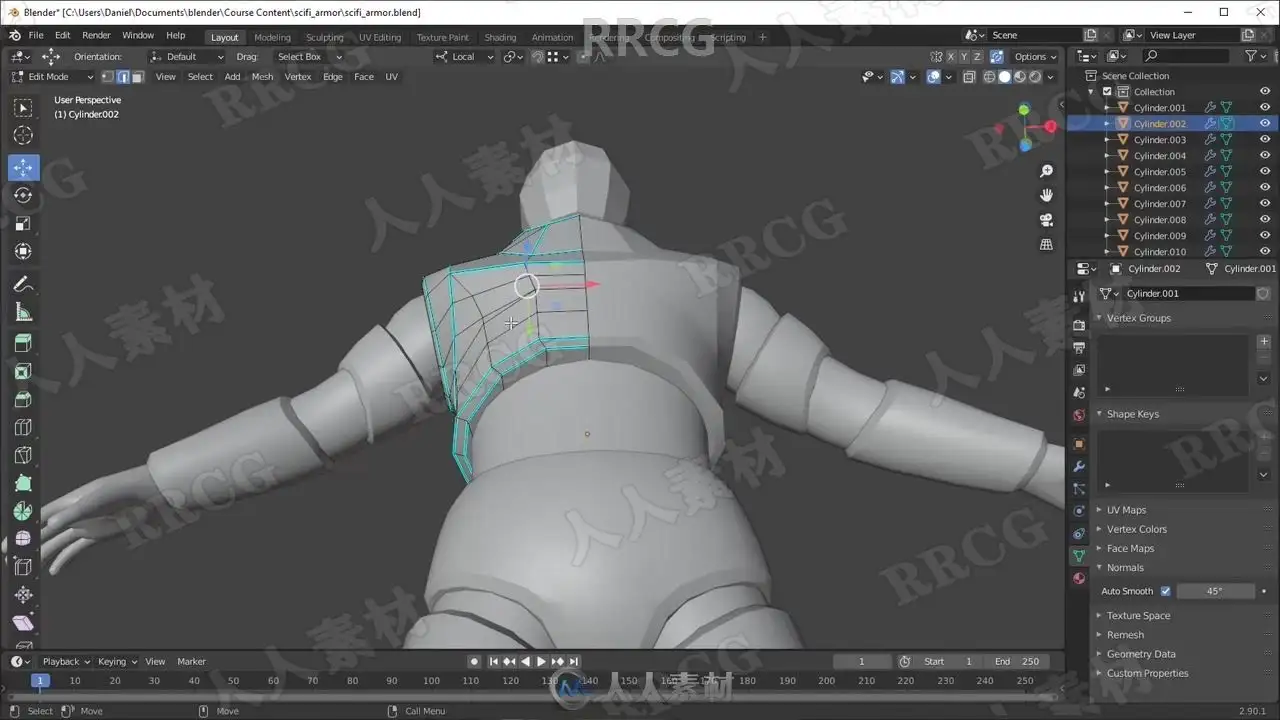The image size is (1280, 720).
Task: Expand the Vertex Colors panel
Action: point(1136,529)
